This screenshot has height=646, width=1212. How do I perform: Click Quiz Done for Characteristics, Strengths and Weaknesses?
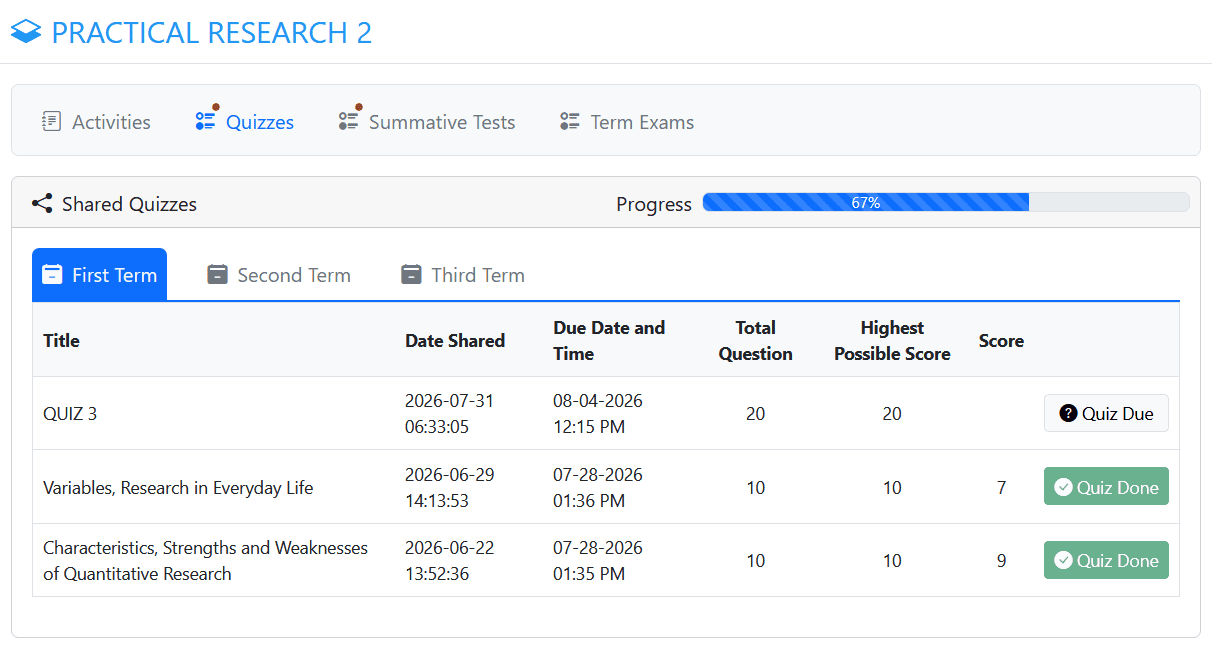click(x=1106, y=561)
